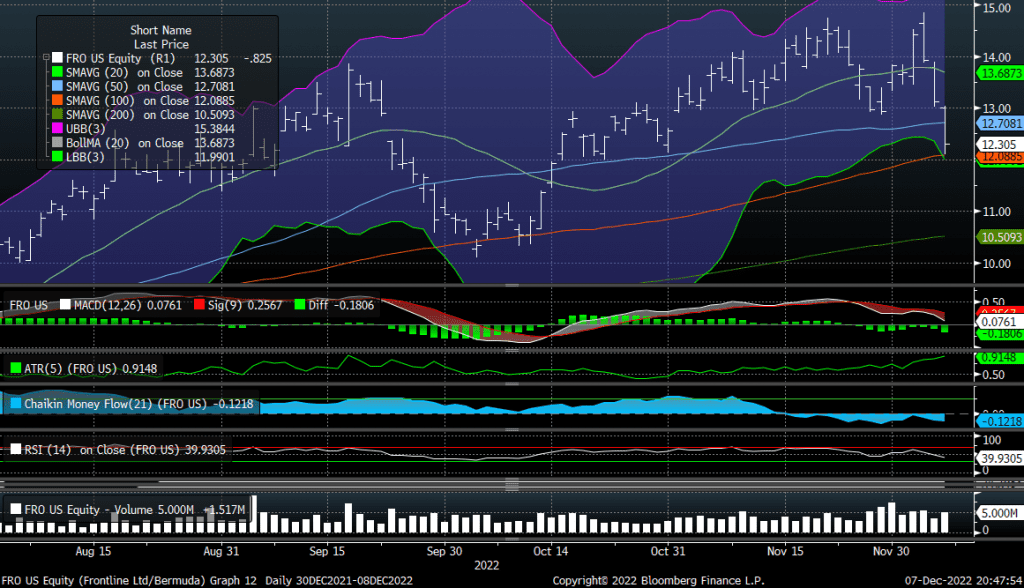The width and height of the screenshot is (1024, 588).
Task: Click the -.825 change value in legend
Action: click(258, 58)
